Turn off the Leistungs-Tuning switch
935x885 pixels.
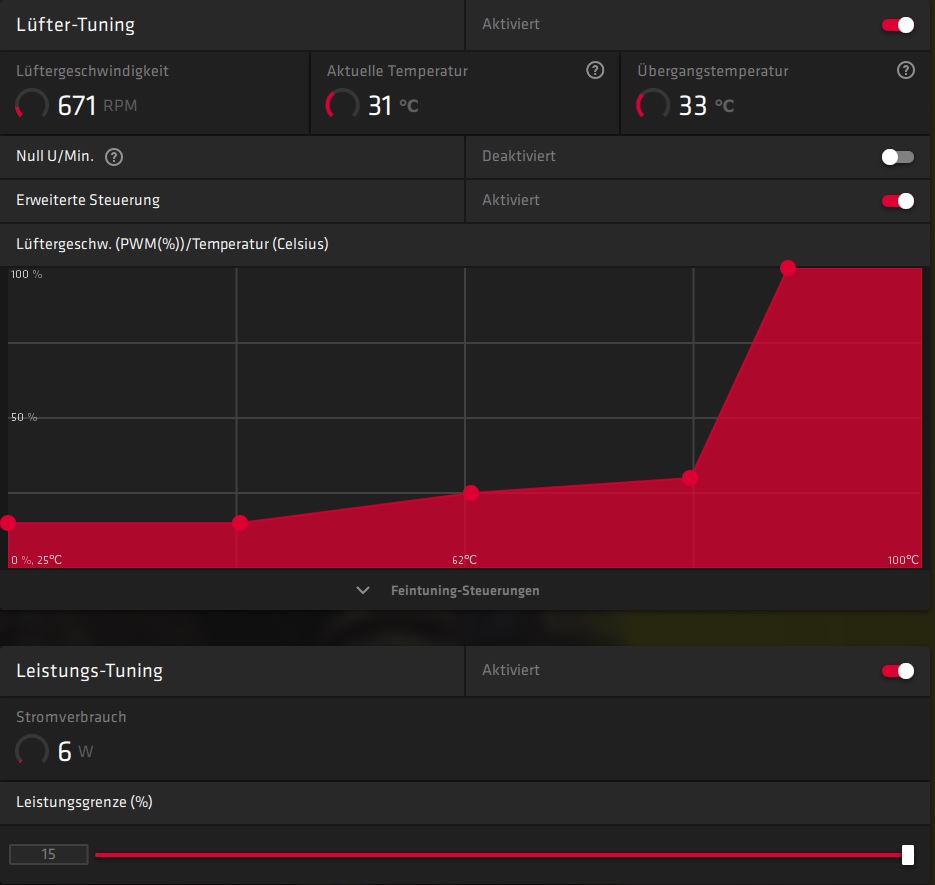tap(897, 671)
